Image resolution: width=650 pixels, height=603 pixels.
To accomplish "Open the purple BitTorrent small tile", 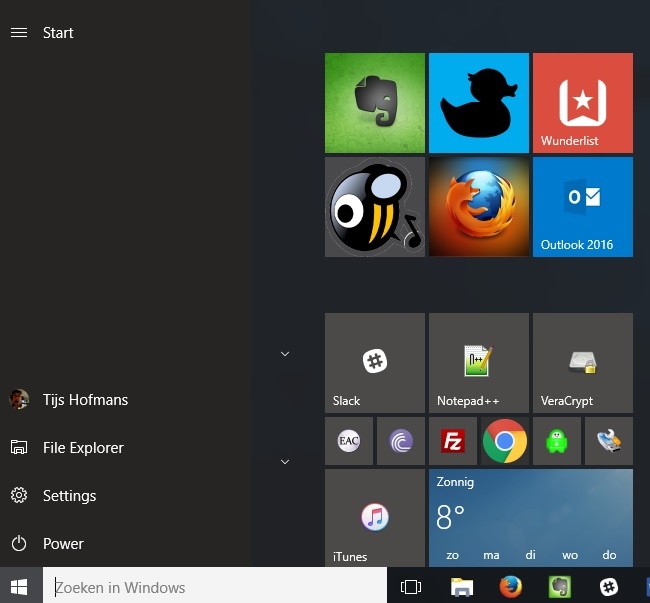I will click(401, 441).
